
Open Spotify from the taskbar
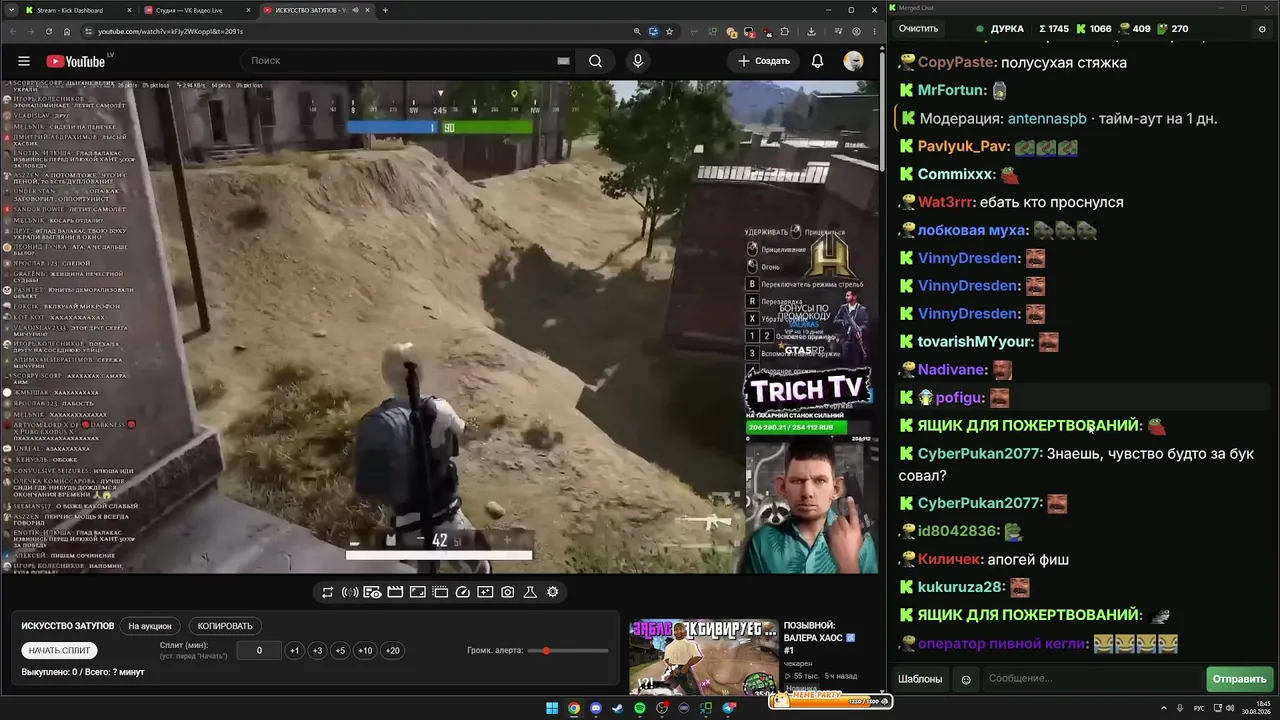640,709
